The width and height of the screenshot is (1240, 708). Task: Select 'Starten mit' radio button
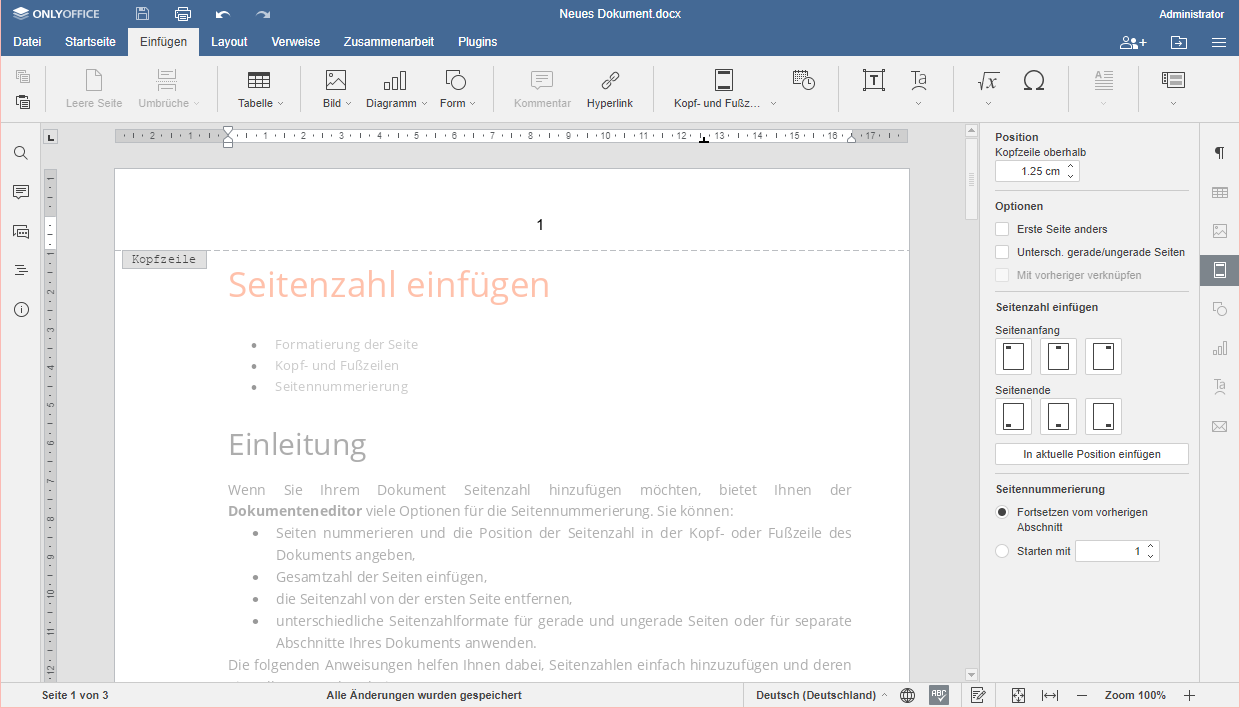(x=1002, y=551)
